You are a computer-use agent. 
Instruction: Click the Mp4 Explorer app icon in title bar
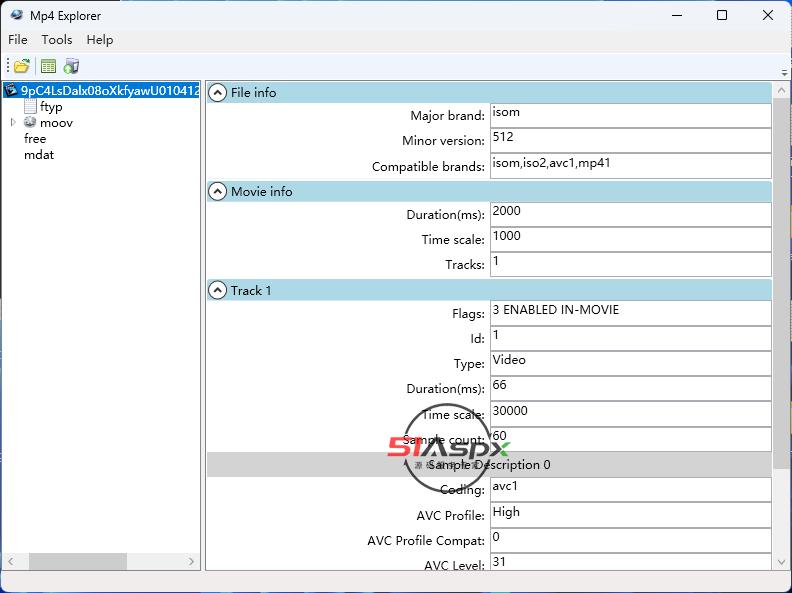[x=17, y=15]
